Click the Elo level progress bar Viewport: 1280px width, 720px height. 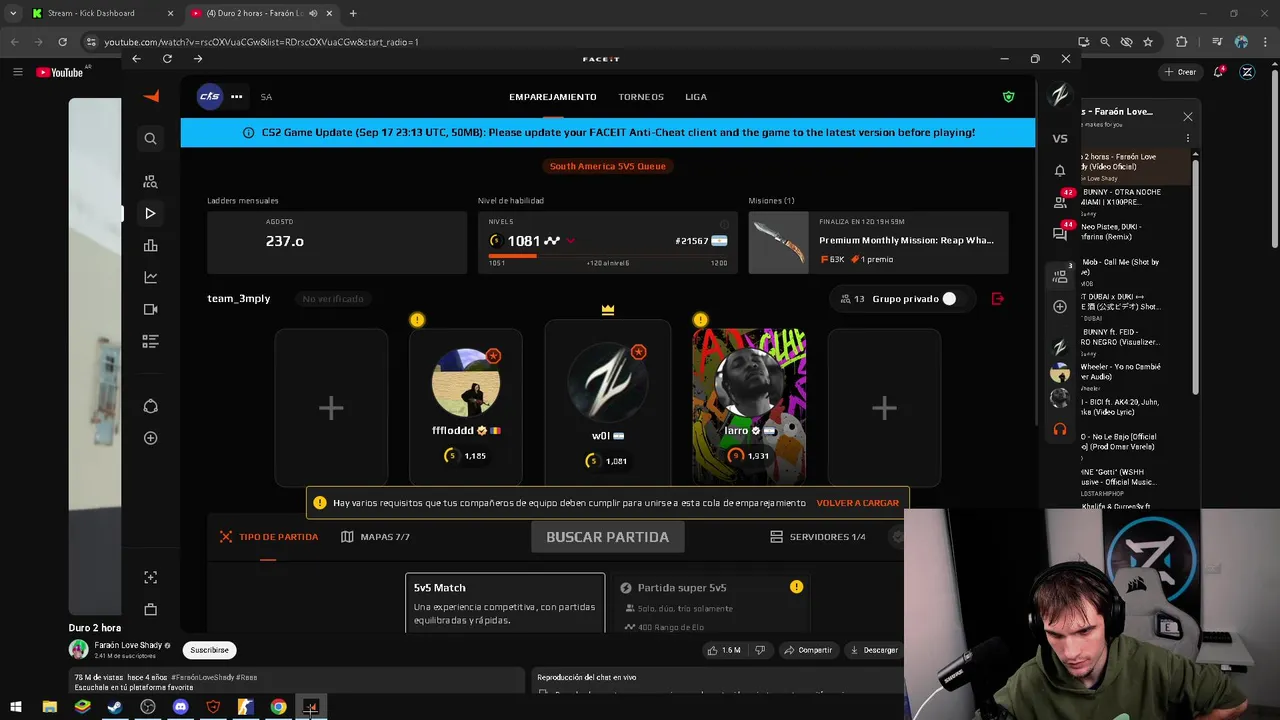click(x=607, y=256)
